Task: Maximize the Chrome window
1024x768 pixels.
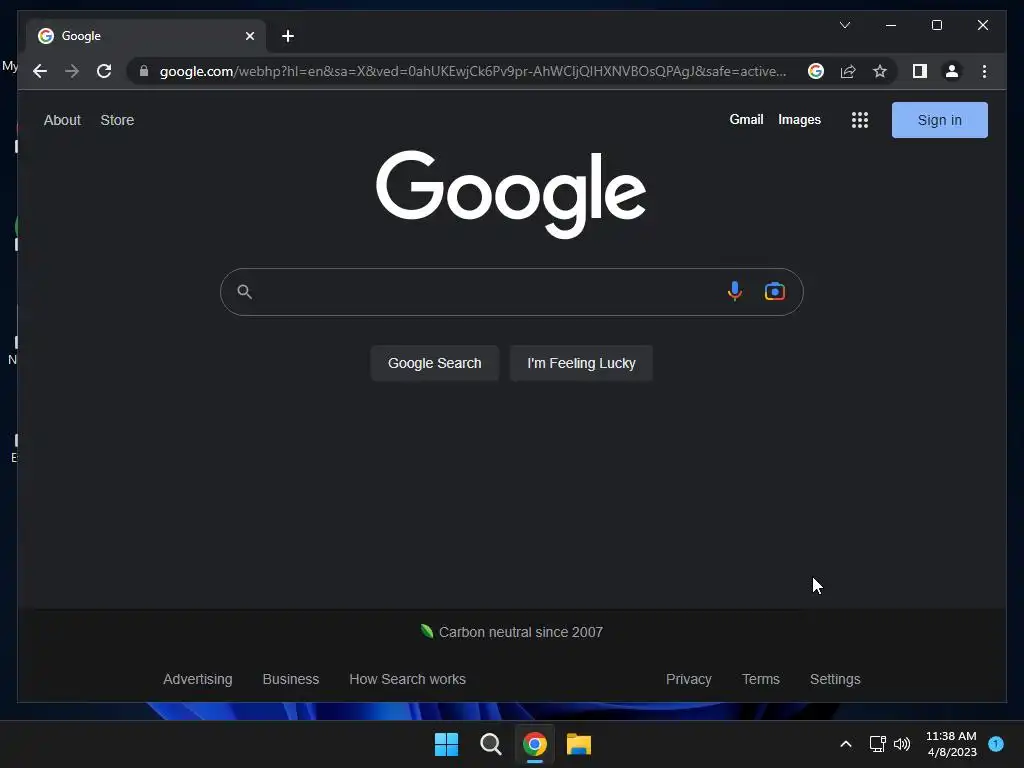Action: click(936, 25)
